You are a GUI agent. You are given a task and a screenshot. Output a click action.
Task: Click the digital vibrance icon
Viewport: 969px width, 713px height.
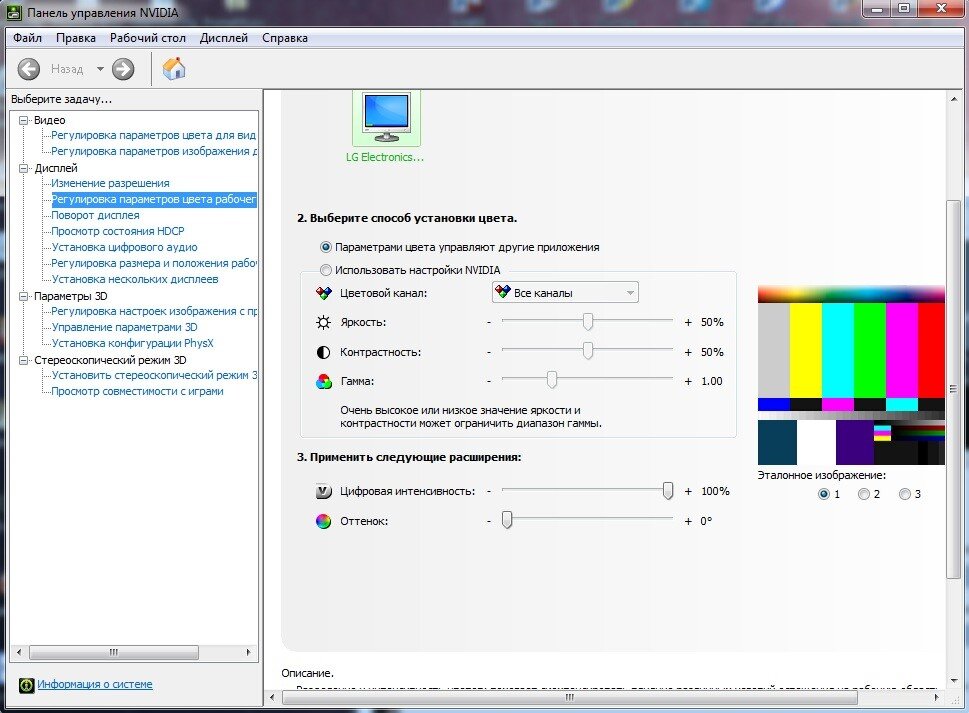tap(323, 491)
